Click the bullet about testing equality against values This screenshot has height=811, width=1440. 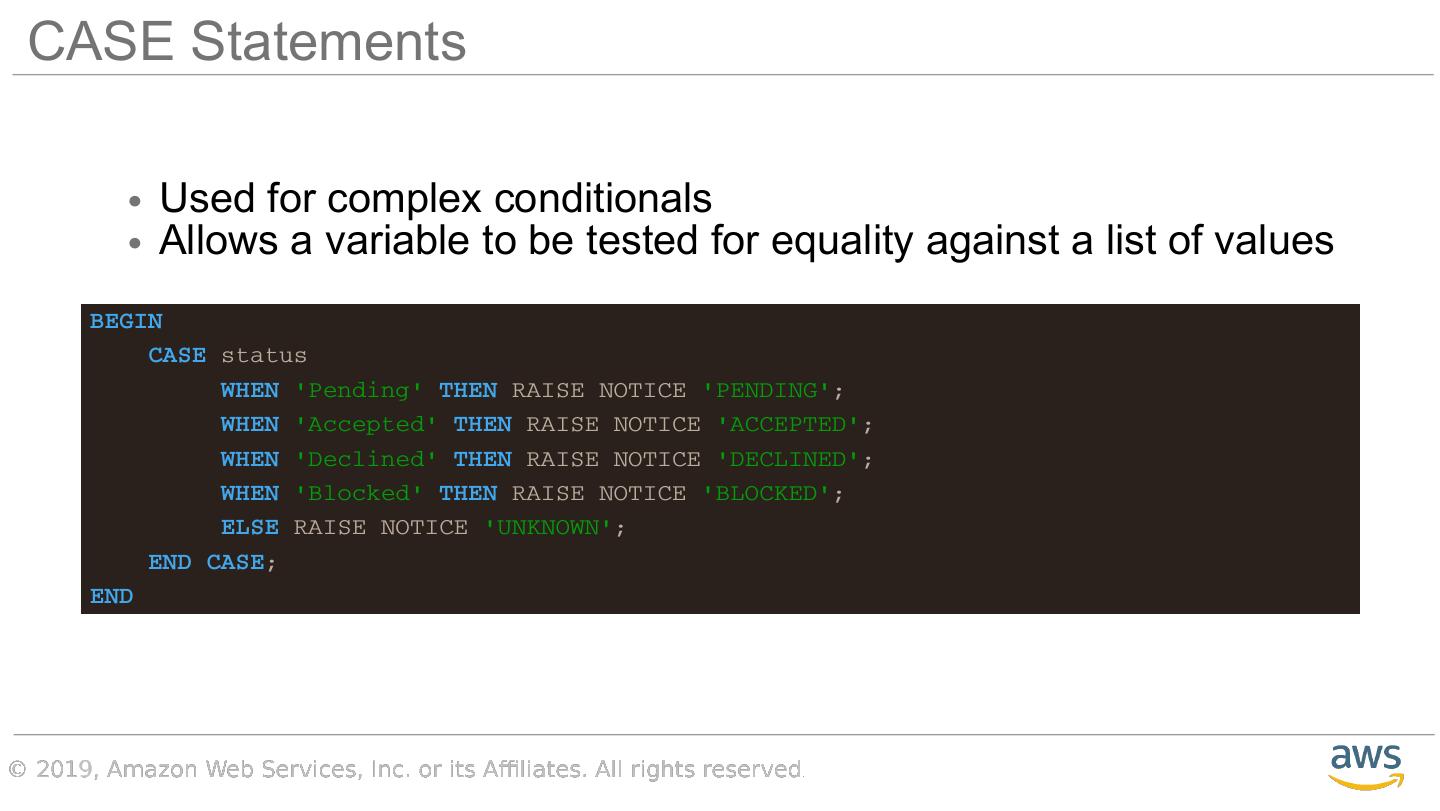pos(745,241)
